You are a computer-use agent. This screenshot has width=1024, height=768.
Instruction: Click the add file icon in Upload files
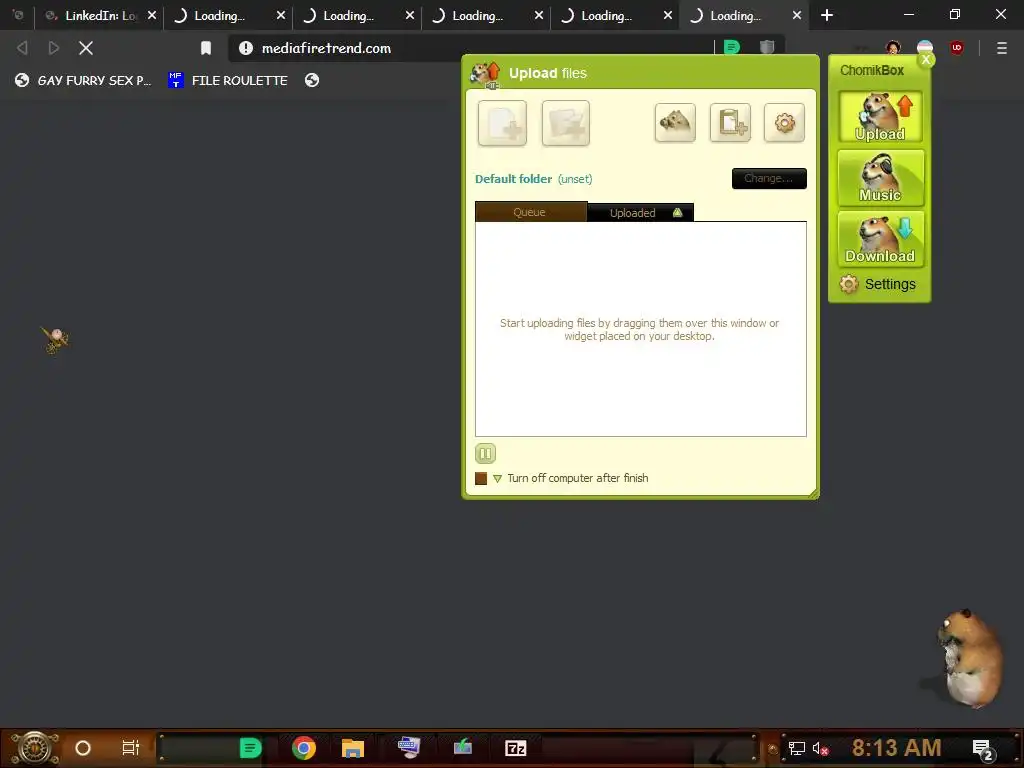[502, 123]
